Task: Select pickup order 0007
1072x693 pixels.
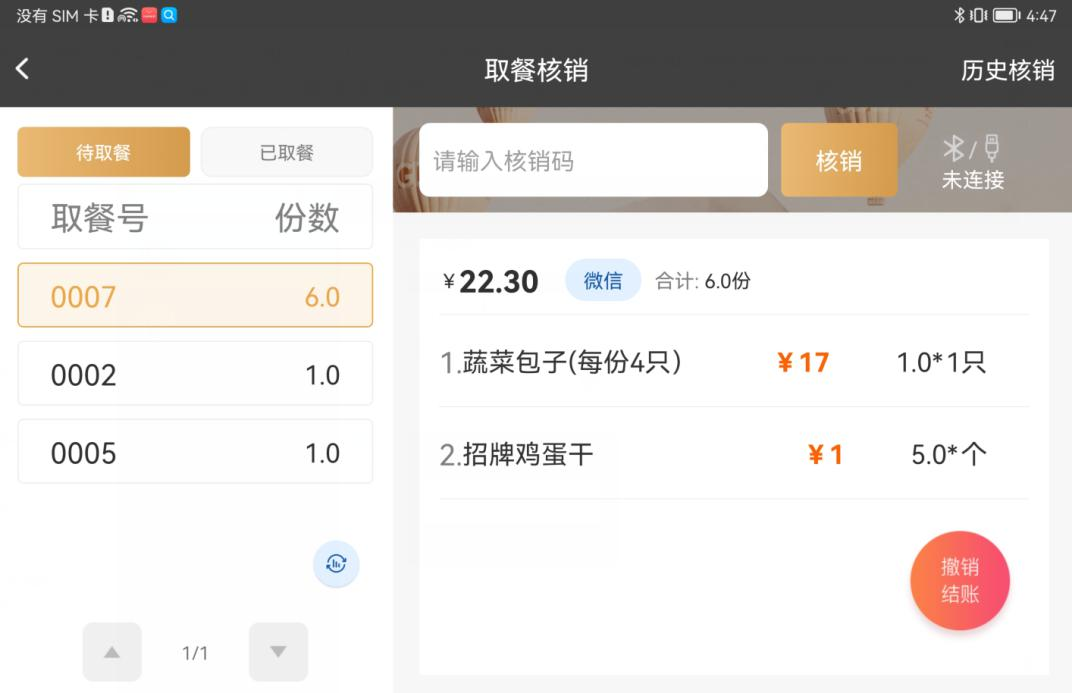Action: [195, 296]
